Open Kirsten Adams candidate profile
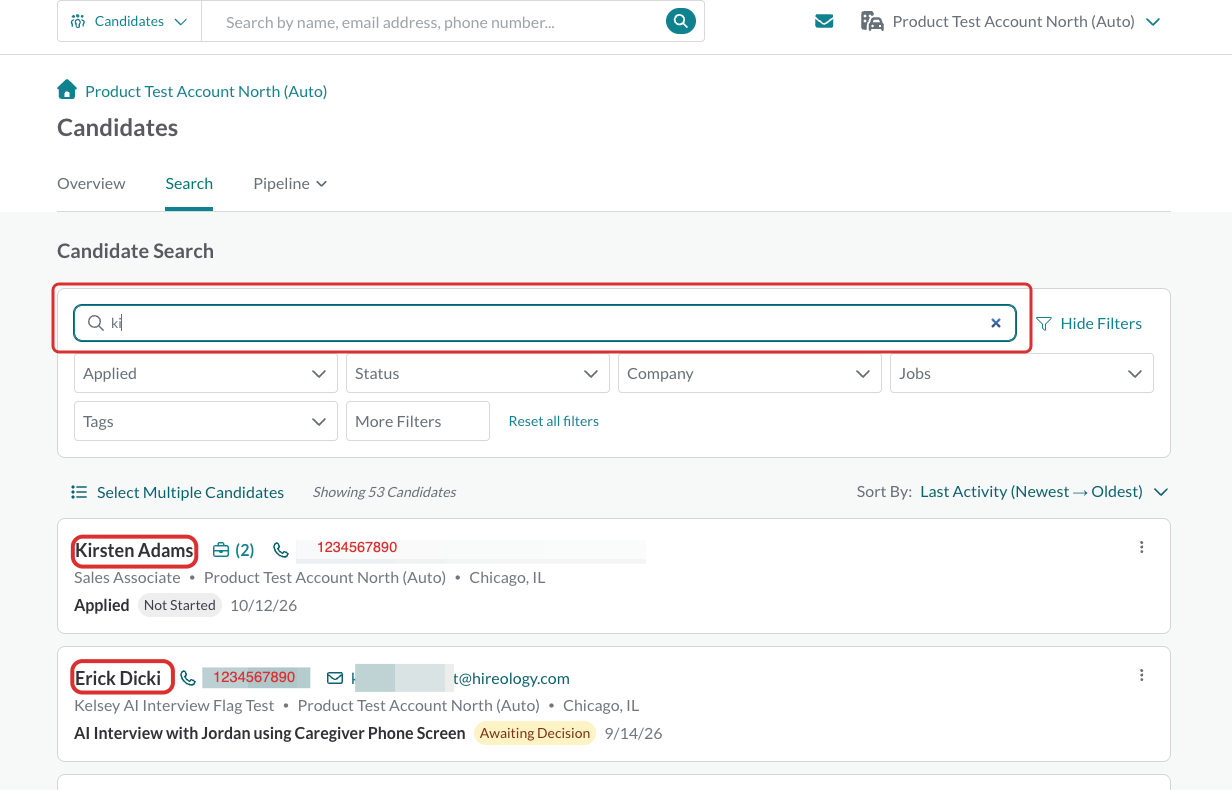The height and width of the screenshot is (790, 1232). pos(134,550)
